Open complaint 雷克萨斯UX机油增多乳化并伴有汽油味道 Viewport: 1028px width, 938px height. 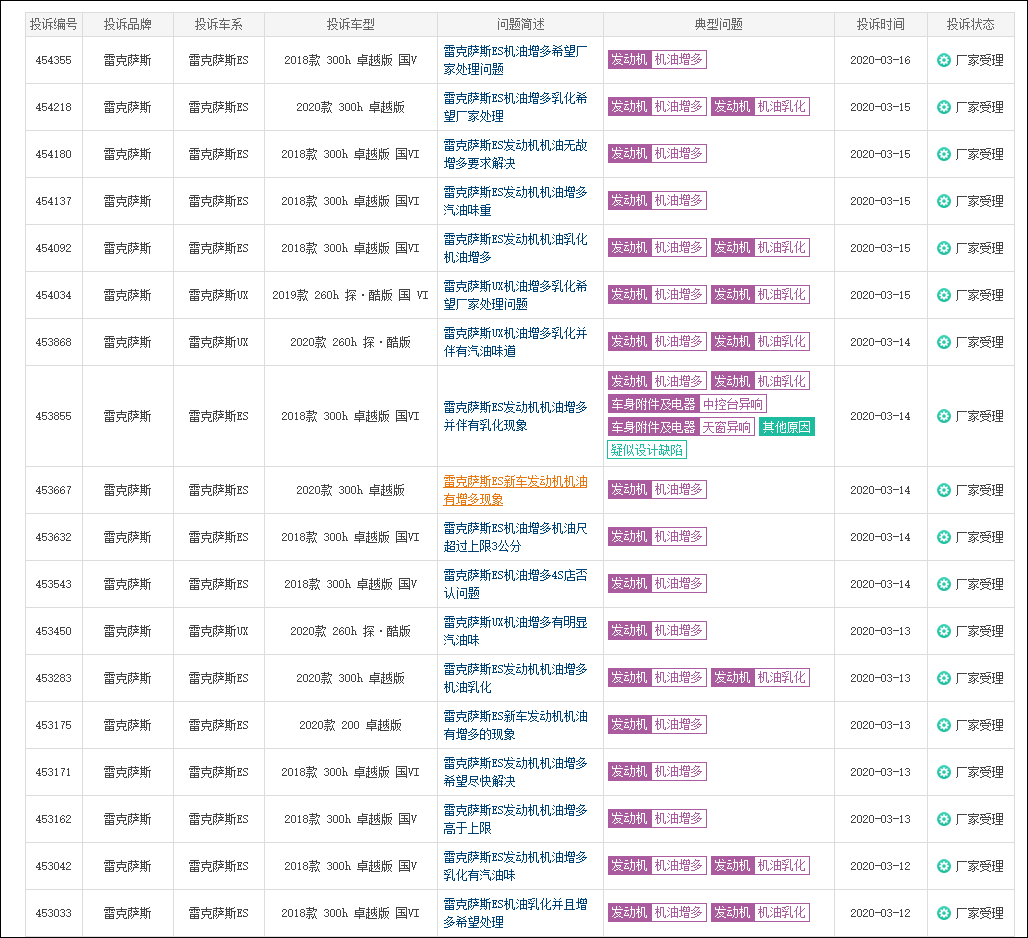click(515, 342)
